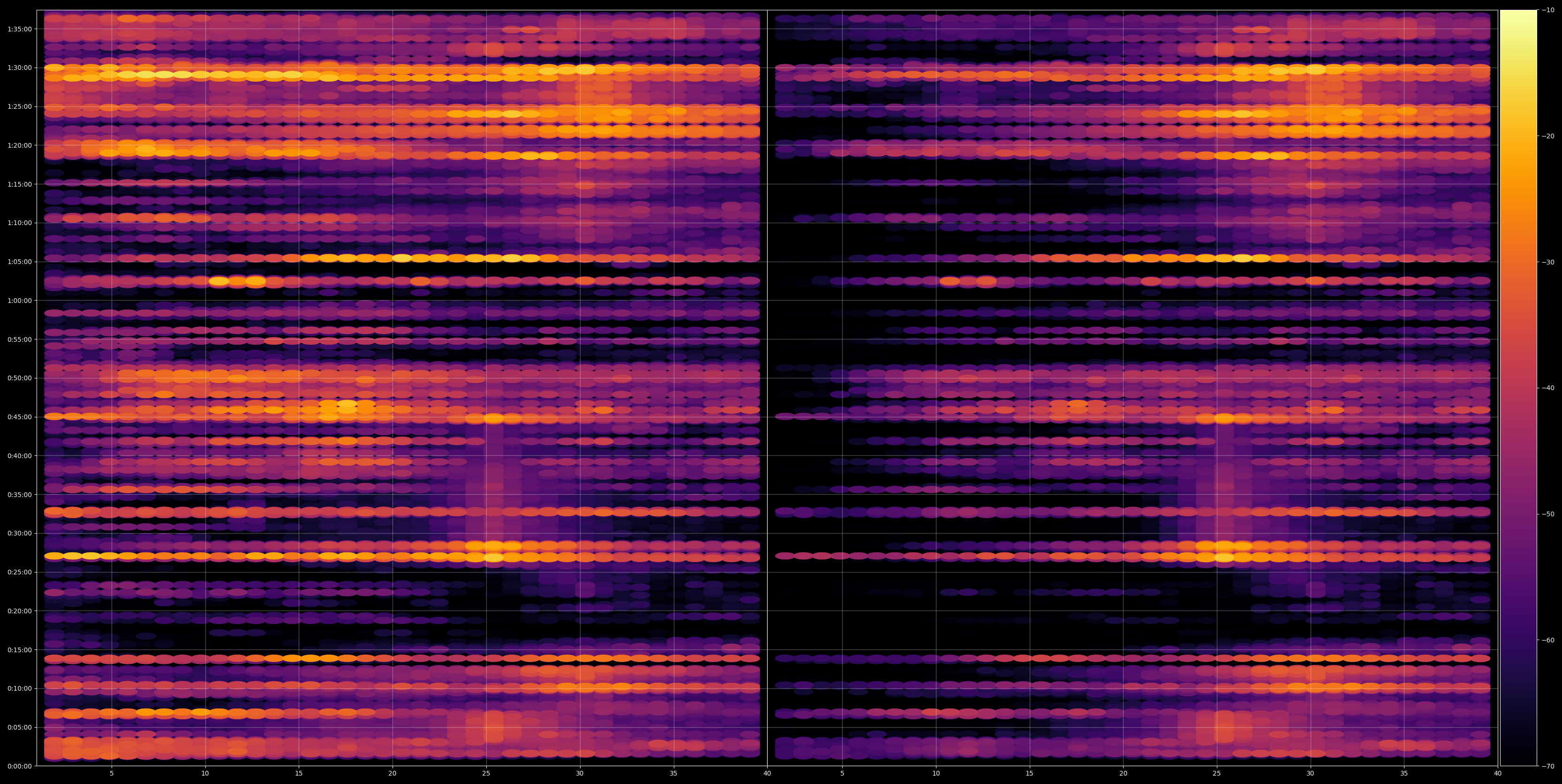The width and height of the screenshot is (1562, 784).
Task: Click x-axis label 35 under left heatmap
Action: pos(674,774)
